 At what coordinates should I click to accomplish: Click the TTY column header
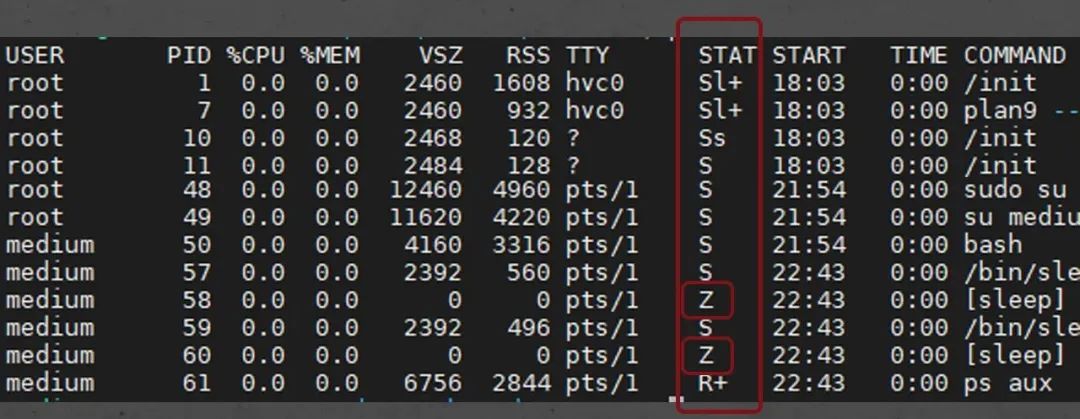coord(588,55)
